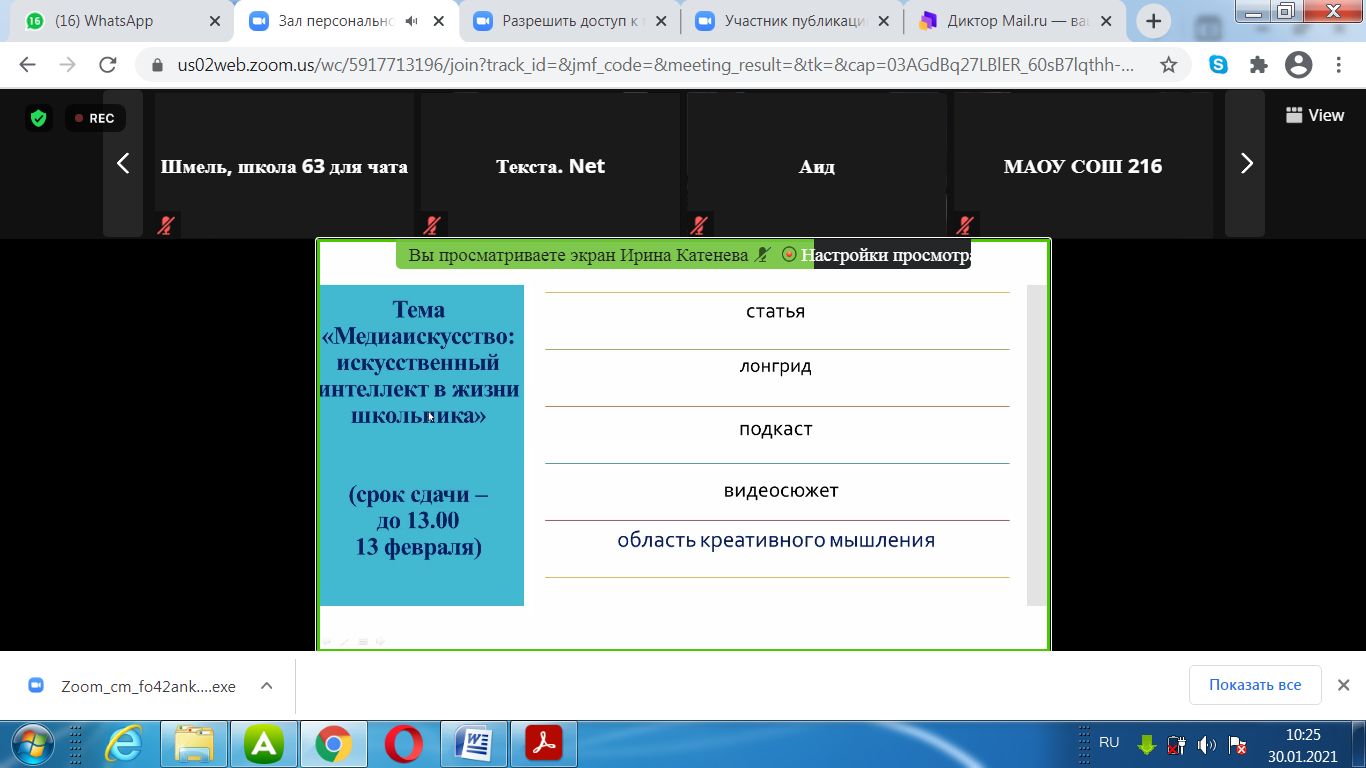This screenshot has height=768, width=1366.
Task: Mute the audio-playing Zoom tab
Action: (413, 21)
